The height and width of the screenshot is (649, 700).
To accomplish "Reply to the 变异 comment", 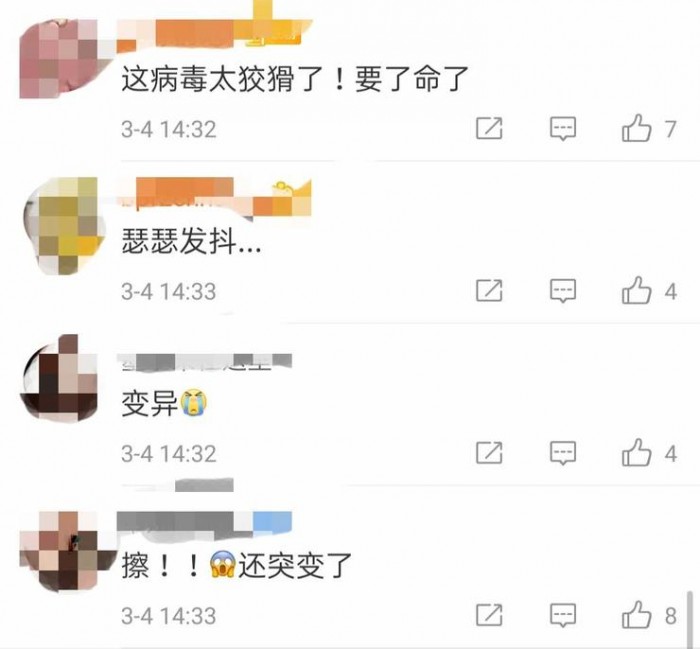I will (x=562, y=453).
